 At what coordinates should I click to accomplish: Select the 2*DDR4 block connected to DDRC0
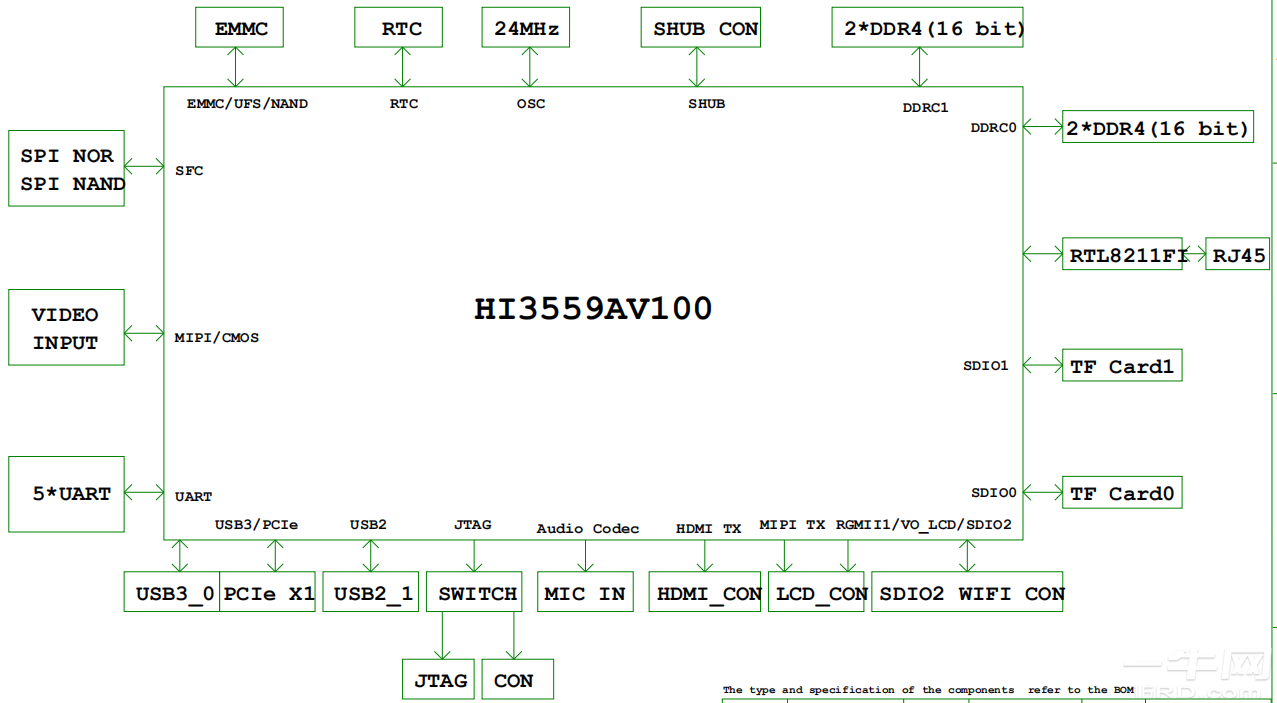pyautogui.click(x=1157, y=127)
